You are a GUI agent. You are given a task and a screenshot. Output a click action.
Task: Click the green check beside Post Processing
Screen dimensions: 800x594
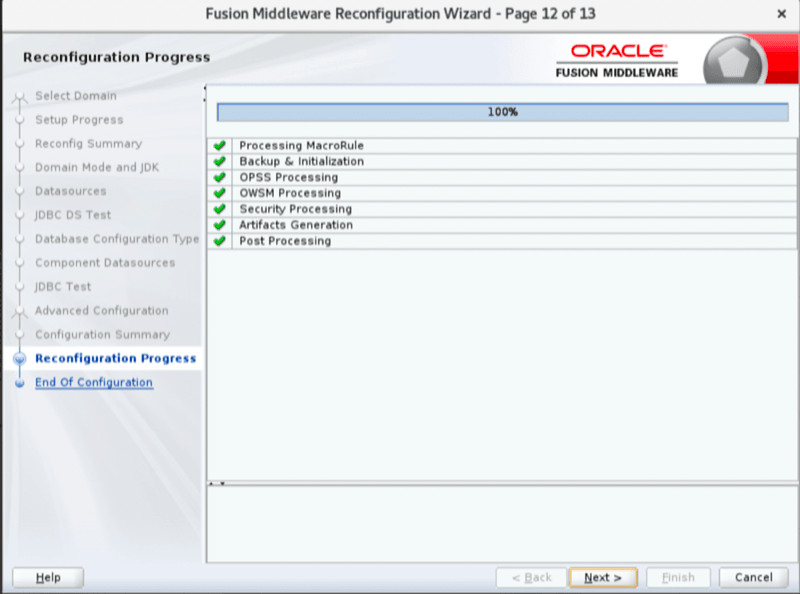pyautogui.click(x=220, y=240)
